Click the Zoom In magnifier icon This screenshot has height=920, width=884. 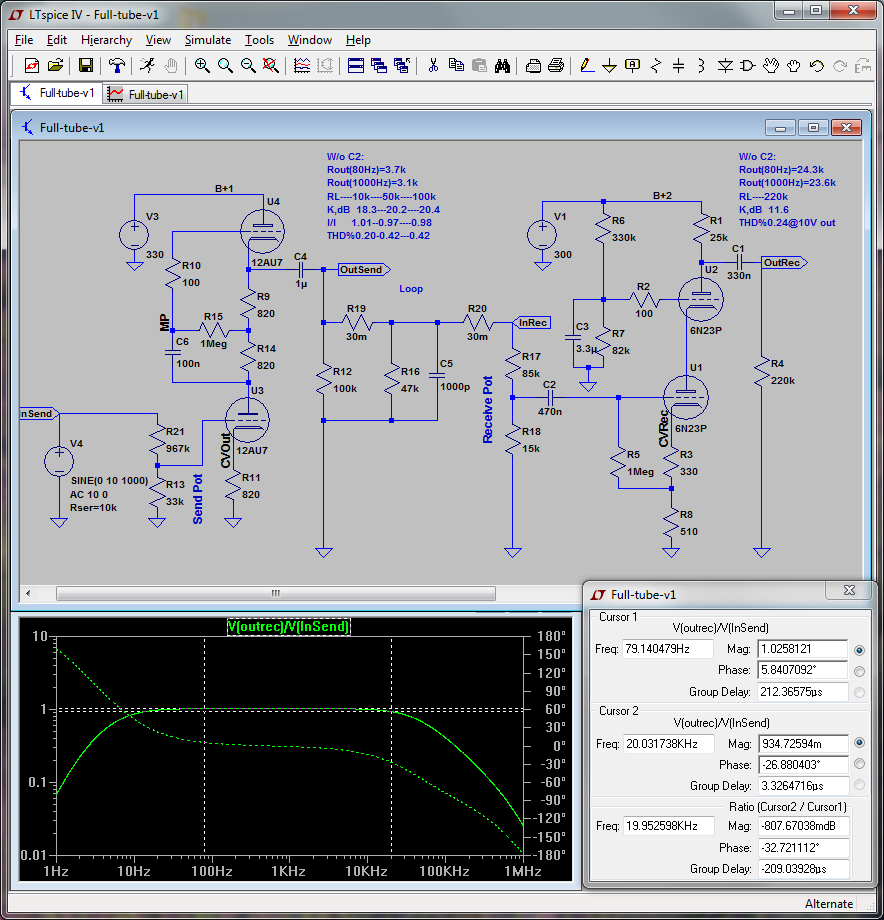pyautogui.click(x=202, y=66)
